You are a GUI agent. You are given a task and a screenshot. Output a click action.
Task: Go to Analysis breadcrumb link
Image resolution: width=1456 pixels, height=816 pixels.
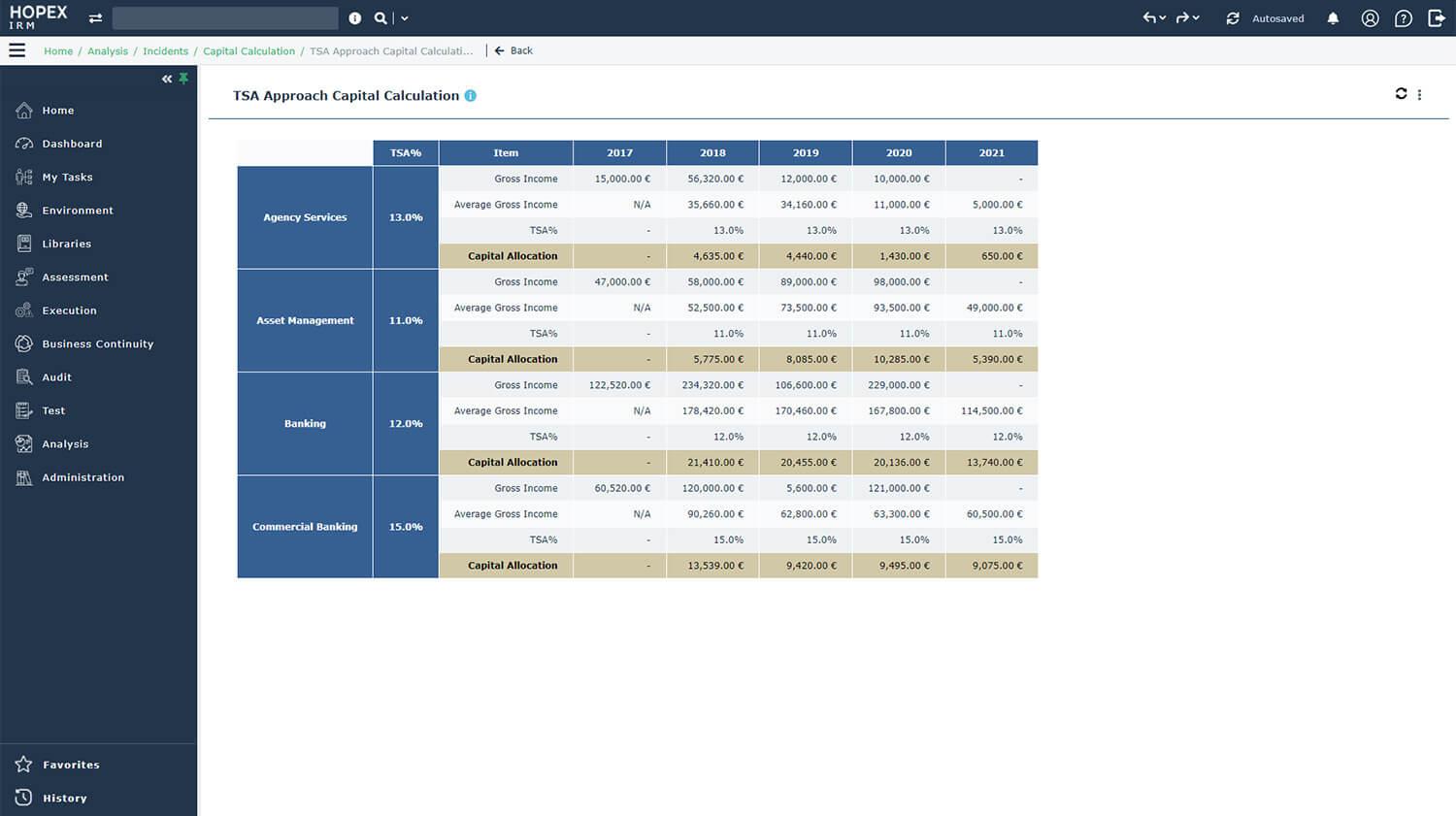click(x=108, y=51)
